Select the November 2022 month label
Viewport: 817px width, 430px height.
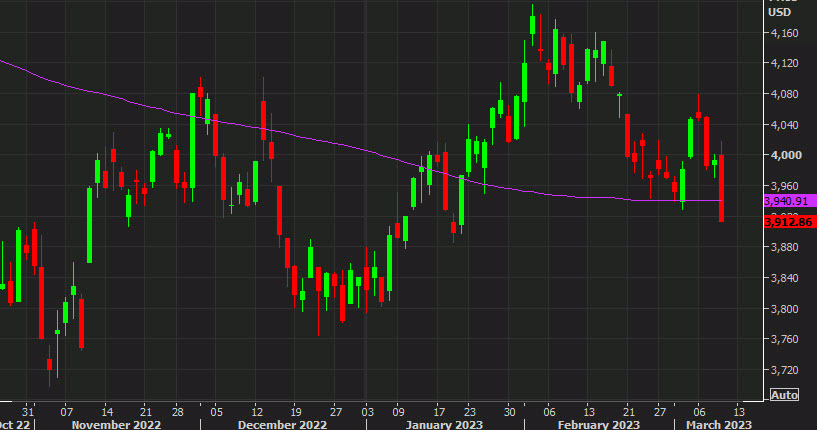[116, 424]
